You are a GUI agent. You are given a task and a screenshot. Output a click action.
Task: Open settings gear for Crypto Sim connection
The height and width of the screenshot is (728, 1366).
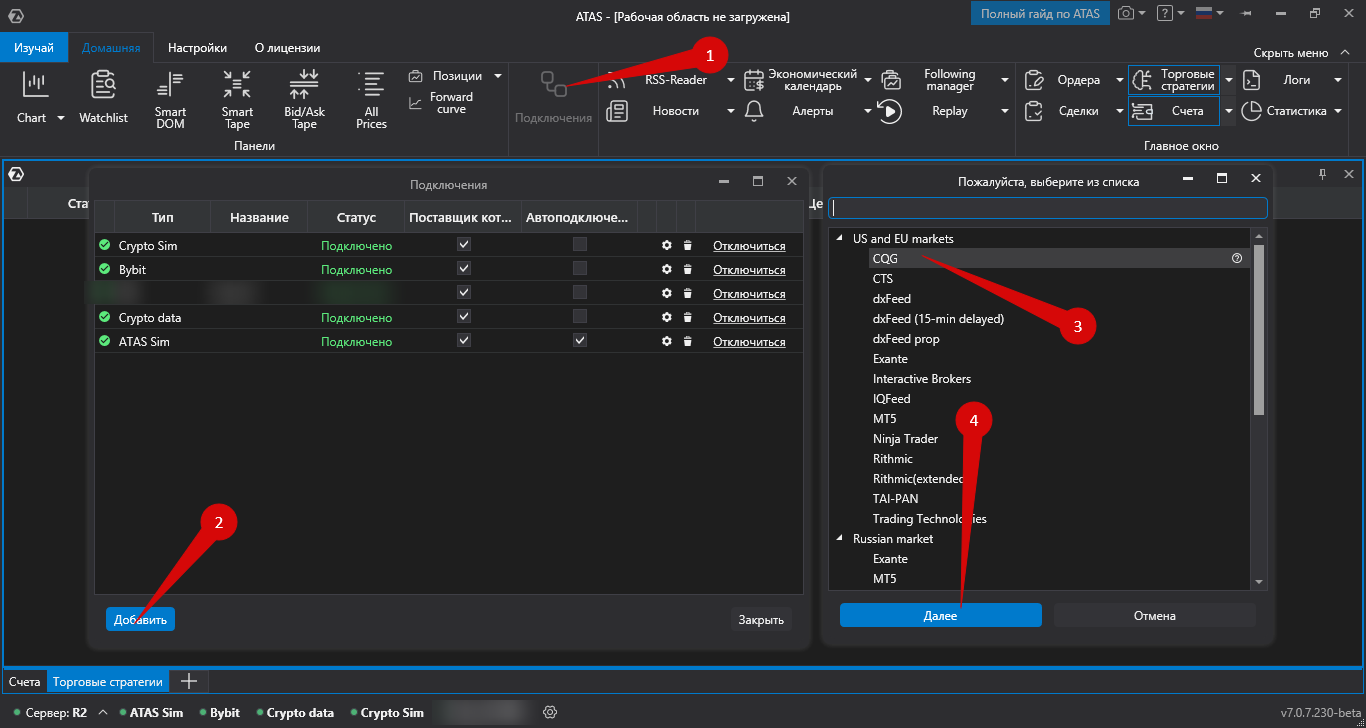click(667, 246)
